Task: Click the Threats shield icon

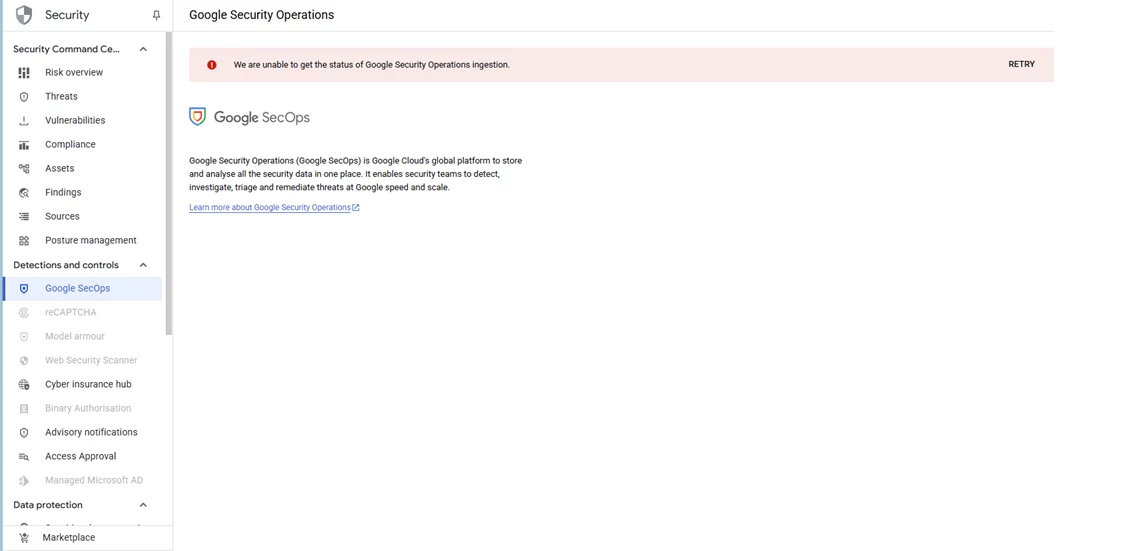Action: (24, 96)
